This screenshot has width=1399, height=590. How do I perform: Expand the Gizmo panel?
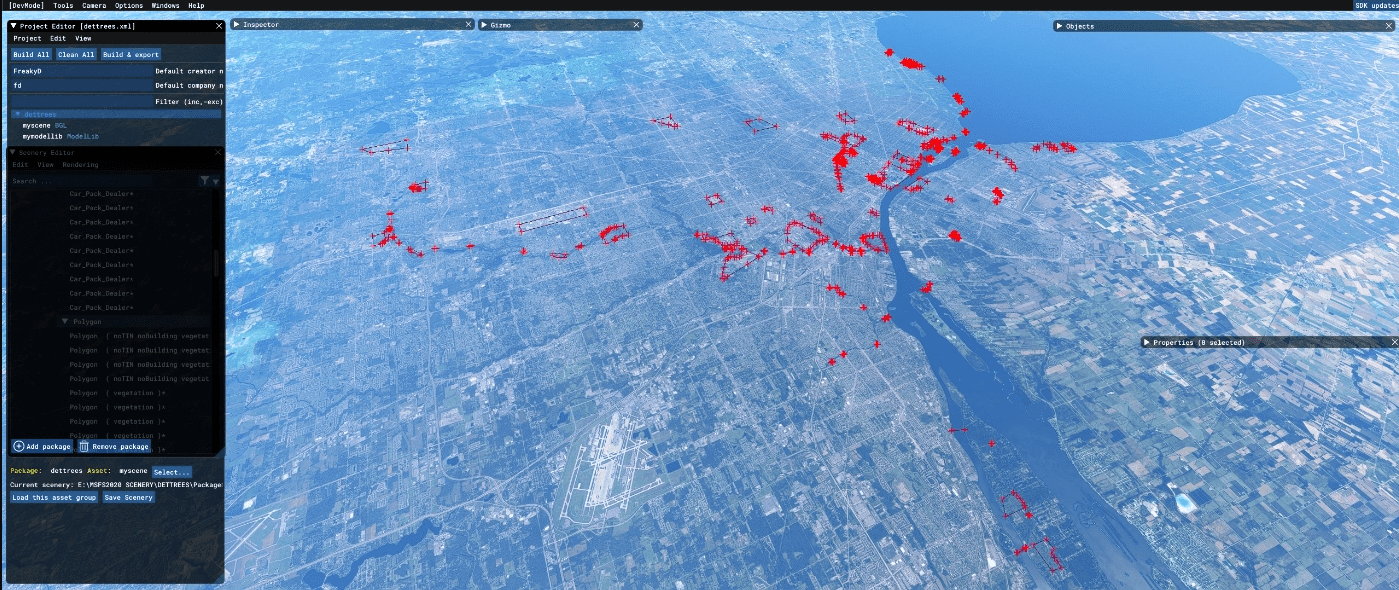click(x=484, y=23)
